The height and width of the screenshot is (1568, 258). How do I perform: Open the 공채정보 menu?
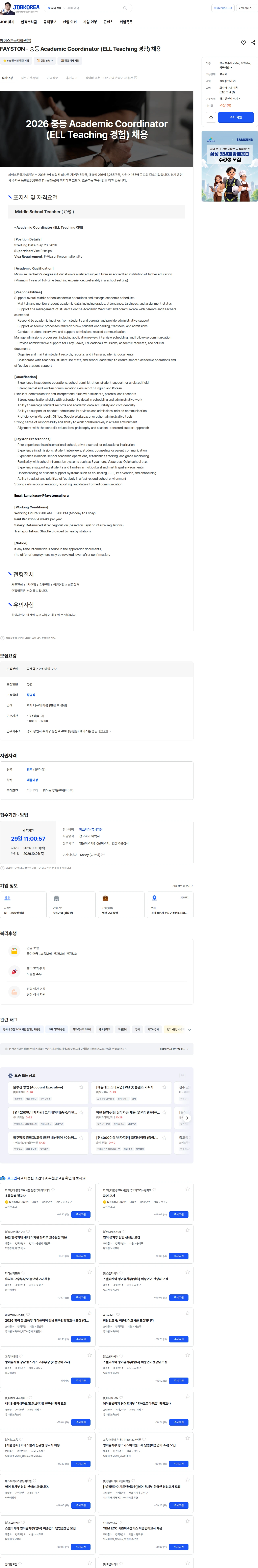tap(50, 22)
